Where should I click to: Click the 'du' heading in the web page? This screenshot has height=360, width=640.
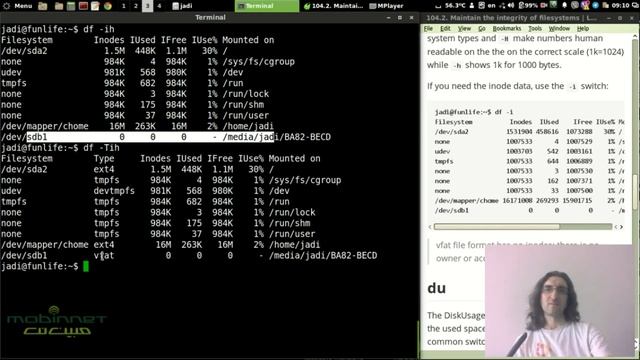(436, 288)
